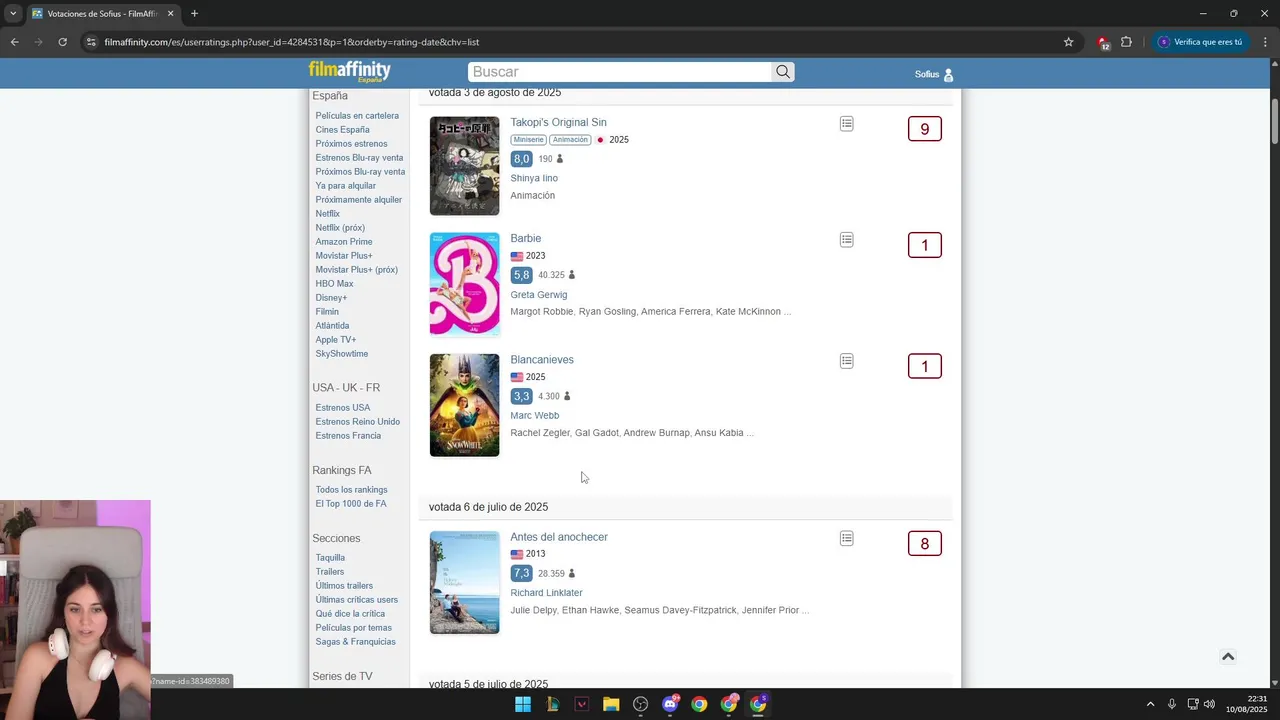Open the Windows Start menu
The height and width of the screenshot is (720, 1280).
pyautogui.click(x=523, y=704)
